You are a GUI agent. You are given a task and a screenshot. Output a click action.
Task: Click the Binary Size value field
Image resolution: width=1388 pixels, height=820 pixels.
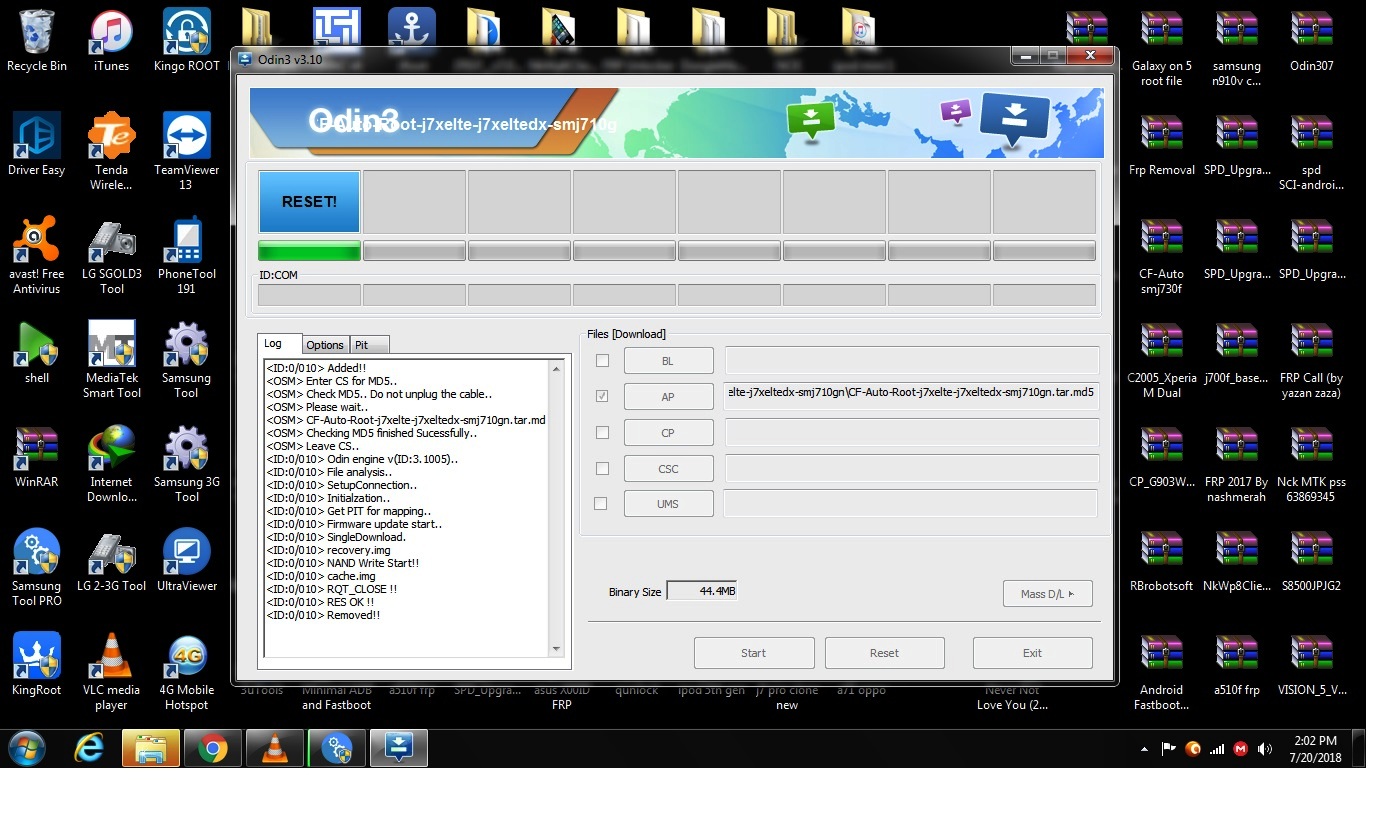point(702,592)
